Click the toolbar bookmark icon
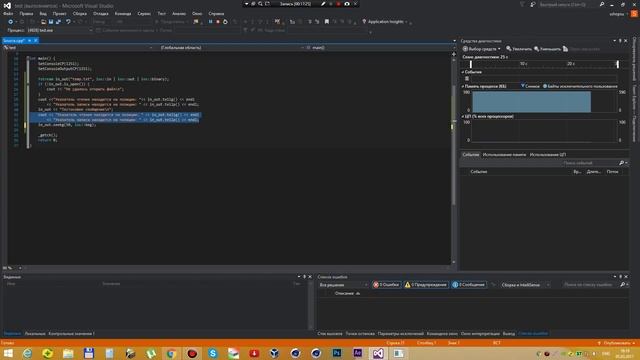 tap(327, 22)
